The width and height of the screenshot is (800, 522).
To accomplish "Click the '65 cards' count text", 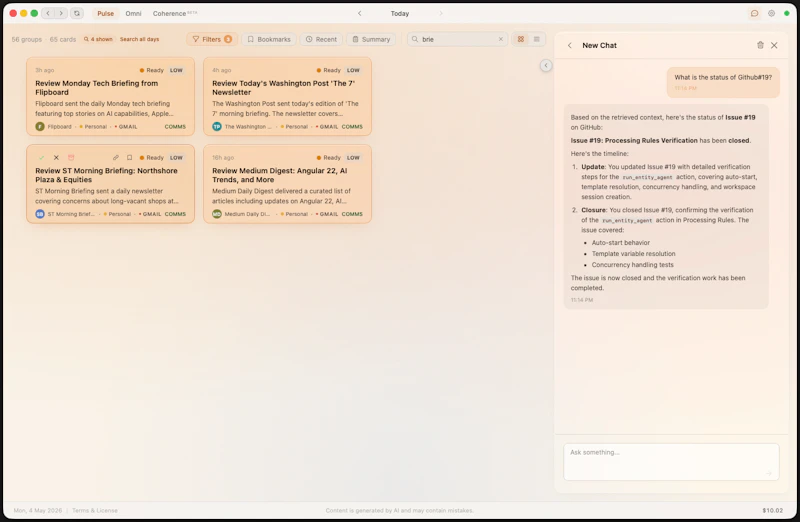I will [63, 39].
